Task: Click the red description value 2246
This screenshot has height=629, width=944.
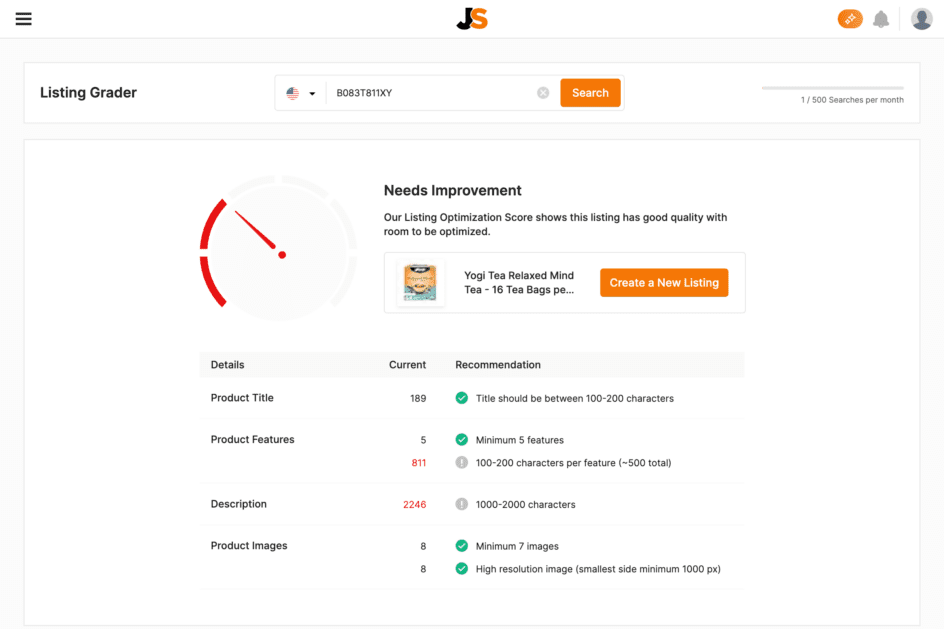Action: (x=414, y=504)
